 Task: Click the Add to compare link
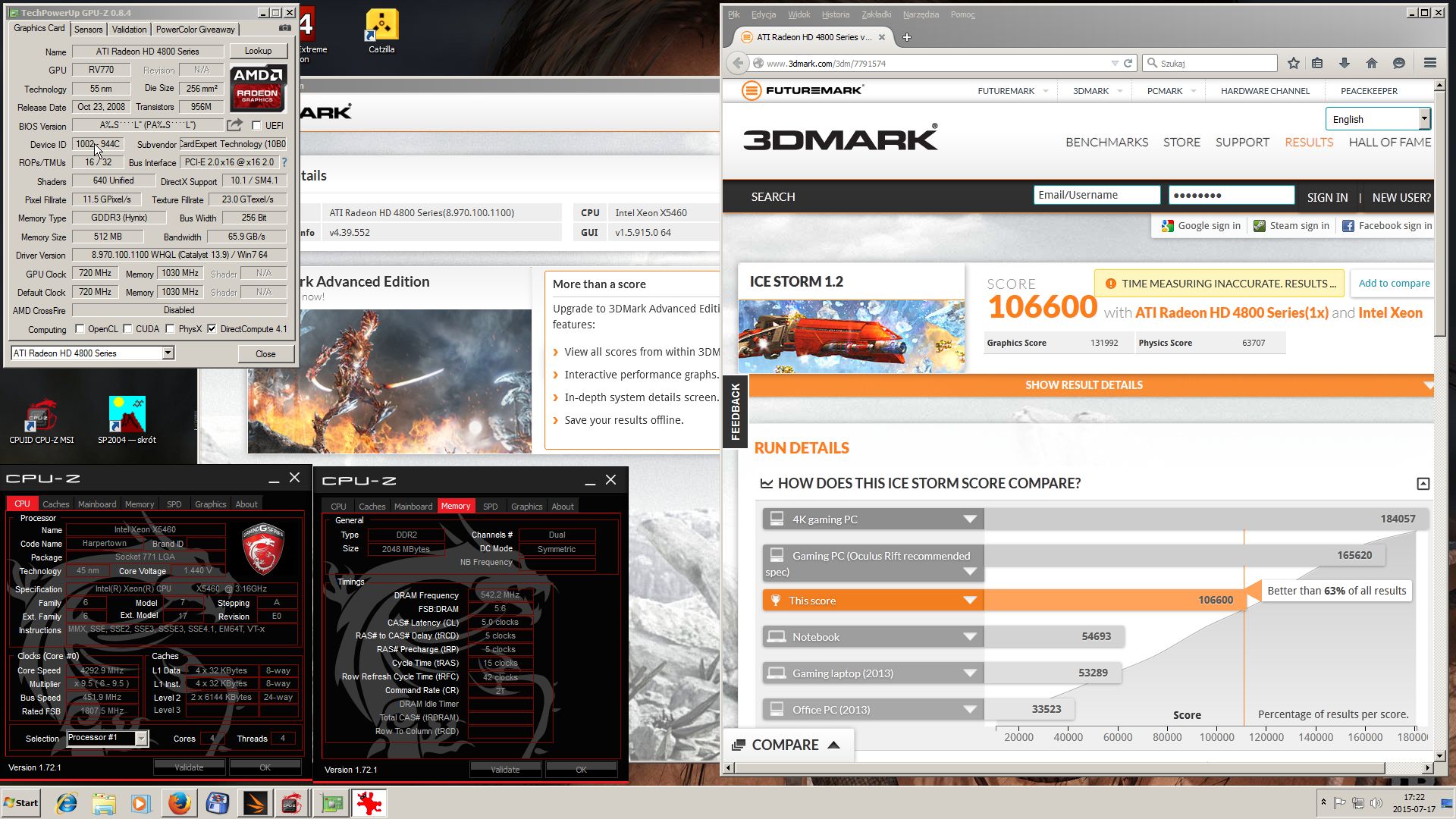tap(1394, 284)
